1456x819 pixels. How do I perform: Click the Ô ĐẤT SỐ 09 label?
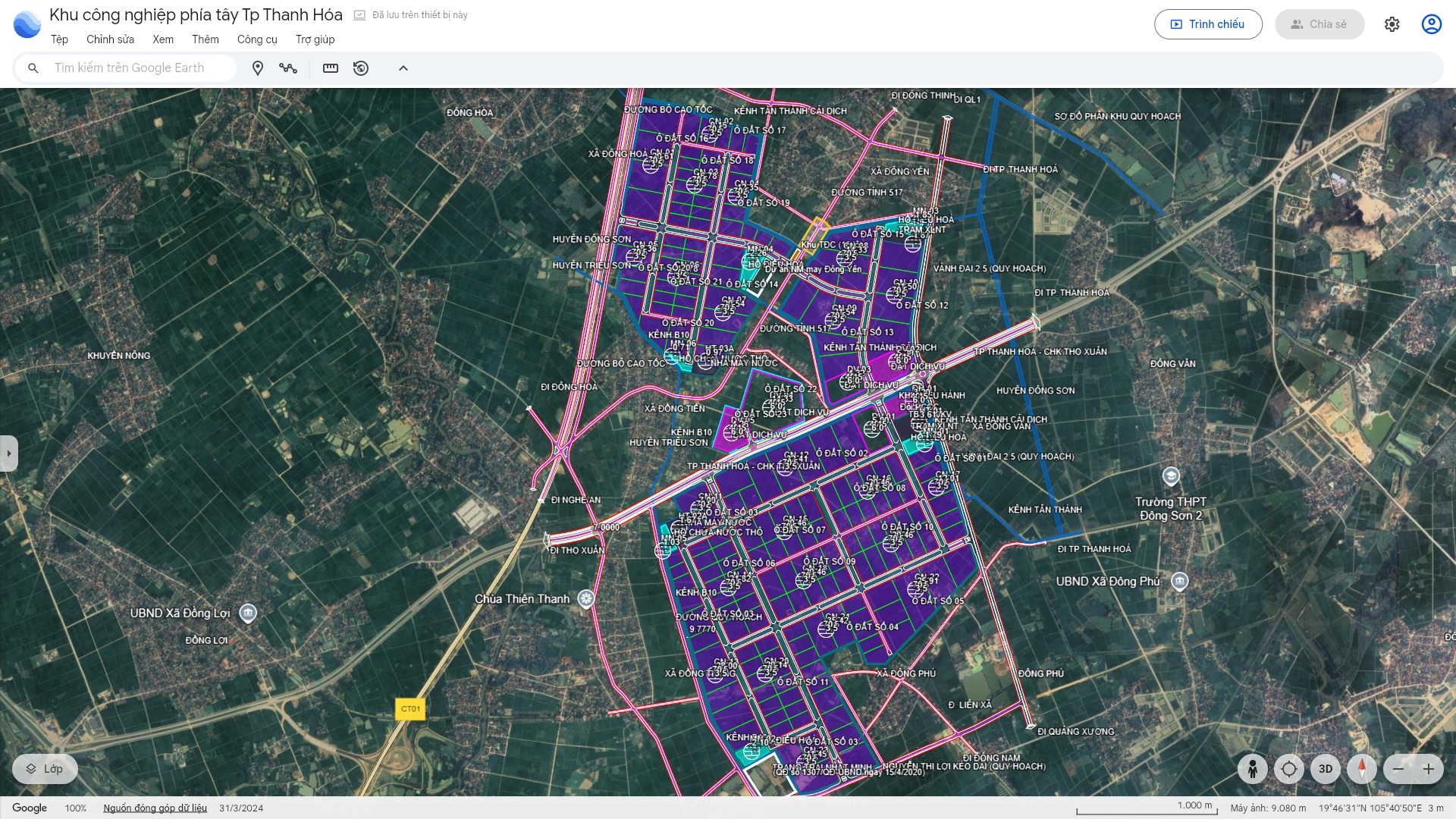point(830,562)
